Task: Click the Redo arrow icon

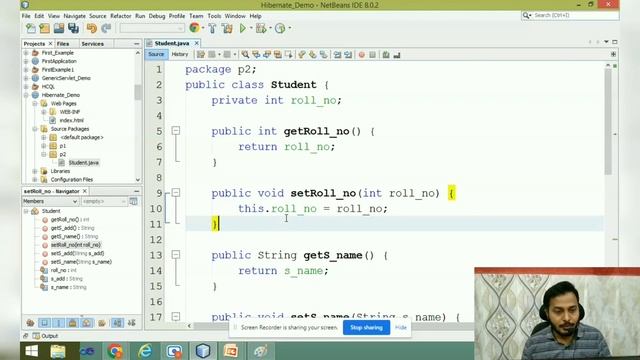Action: (106, 28)
